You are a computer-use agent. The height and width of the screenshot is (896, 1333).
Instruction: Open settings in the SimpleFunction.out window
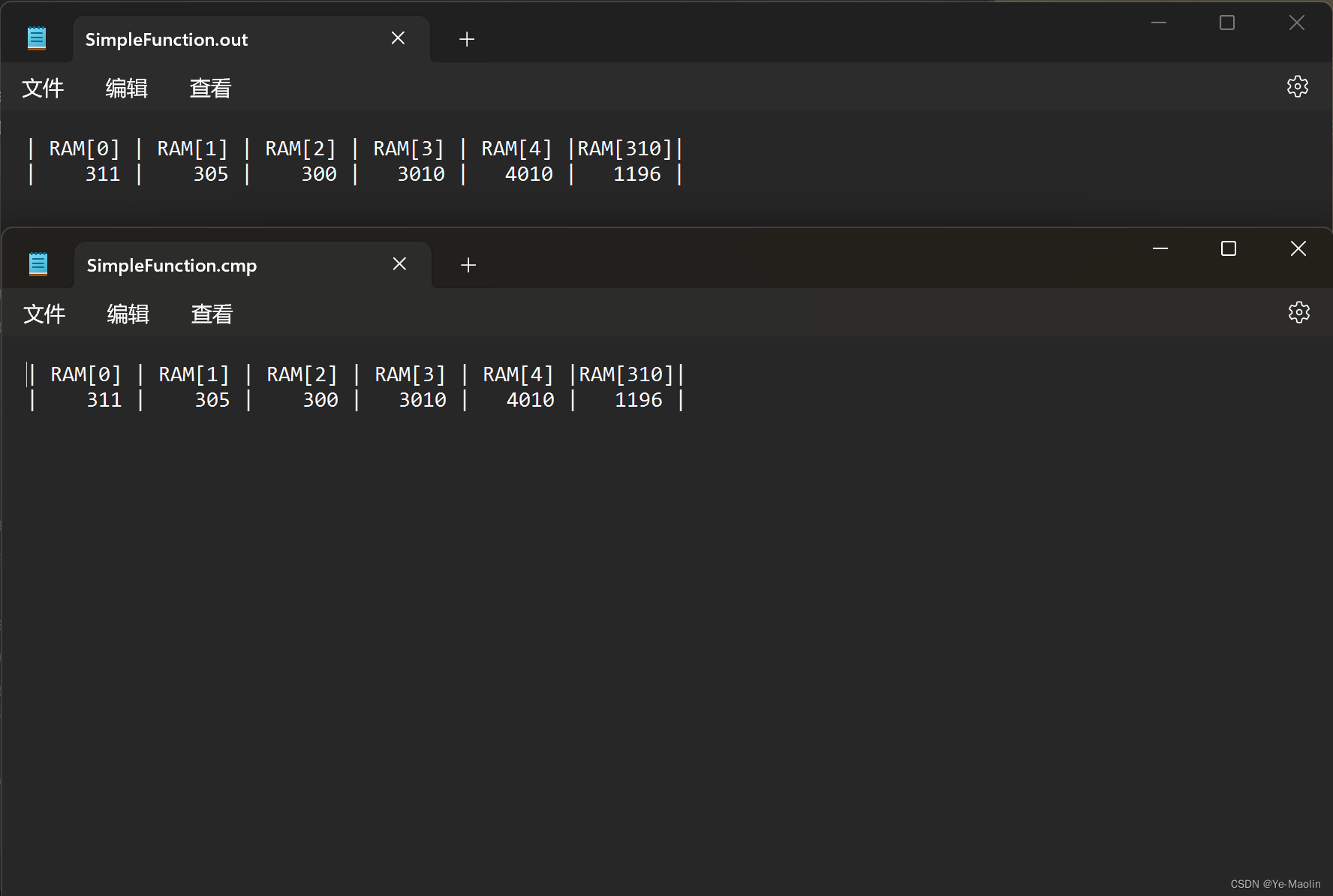[1298, 86]
